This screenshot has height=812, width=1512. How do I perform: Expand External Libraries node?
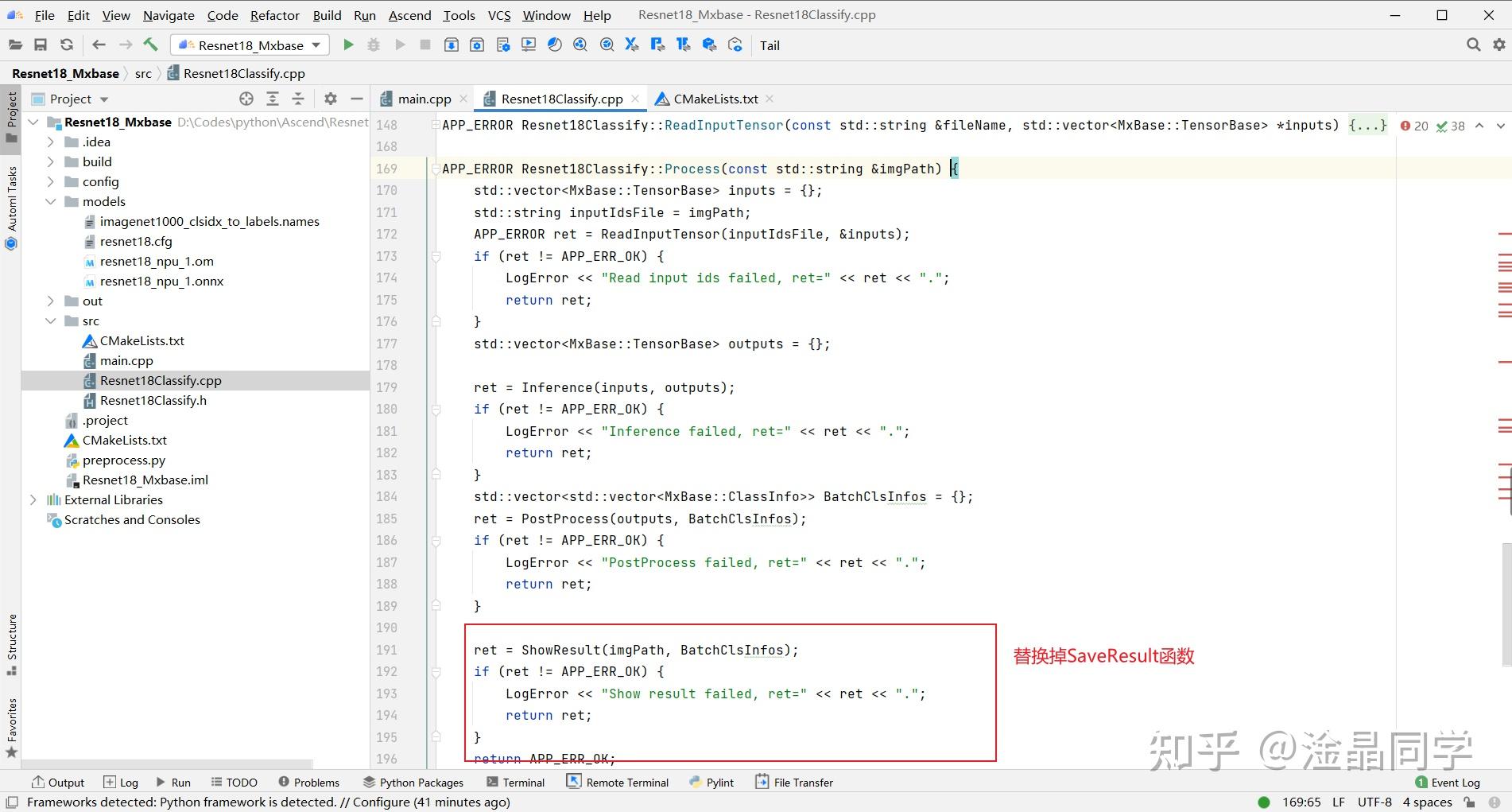pyautogui.click(x=33, y=499)
